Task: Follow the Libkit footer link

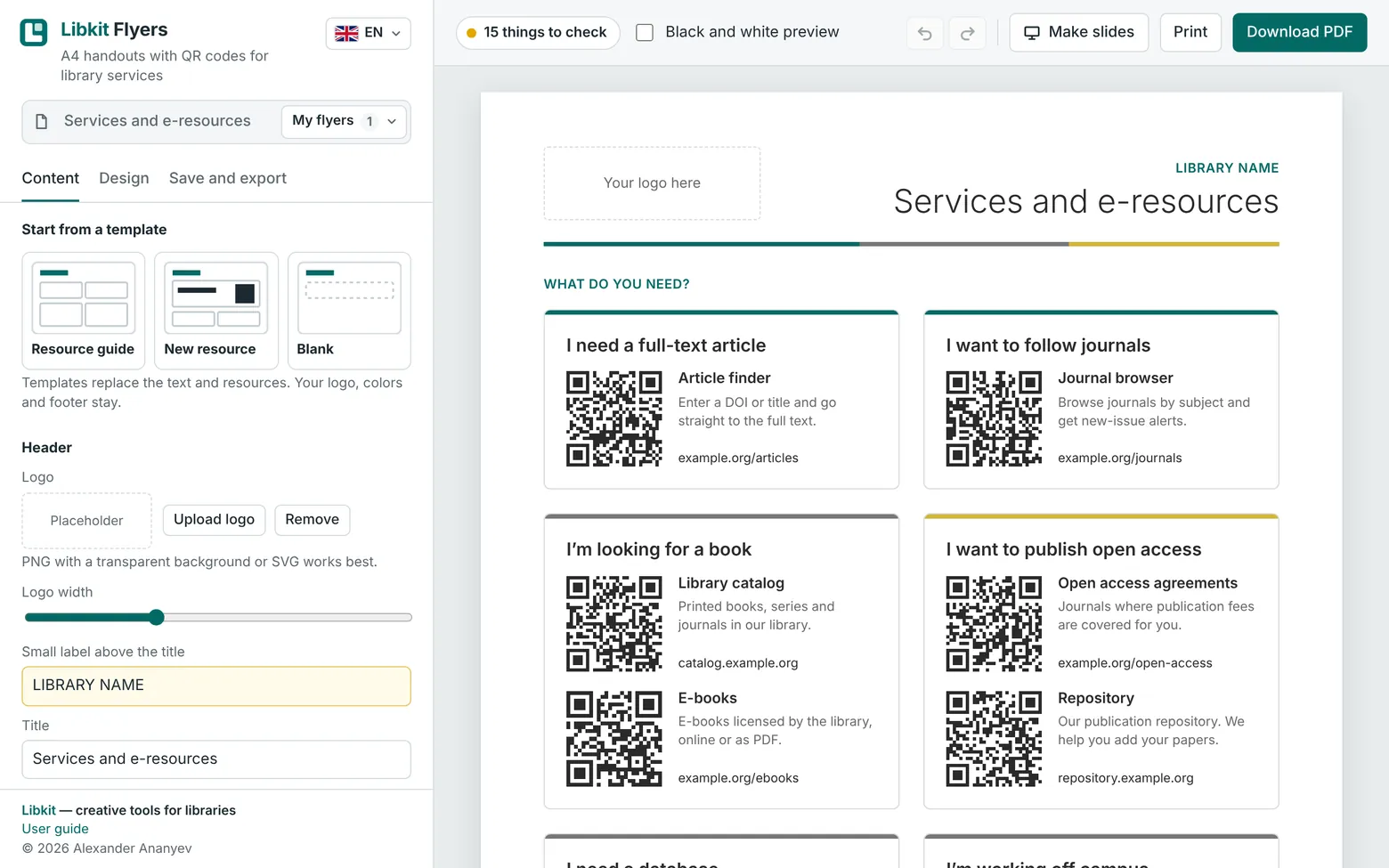Action: click(39, 810)
